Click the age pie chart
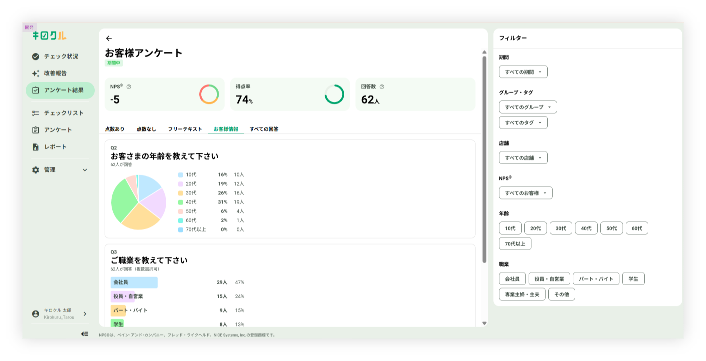The width and height of the screenshot is (706, 361). [138, 202]
